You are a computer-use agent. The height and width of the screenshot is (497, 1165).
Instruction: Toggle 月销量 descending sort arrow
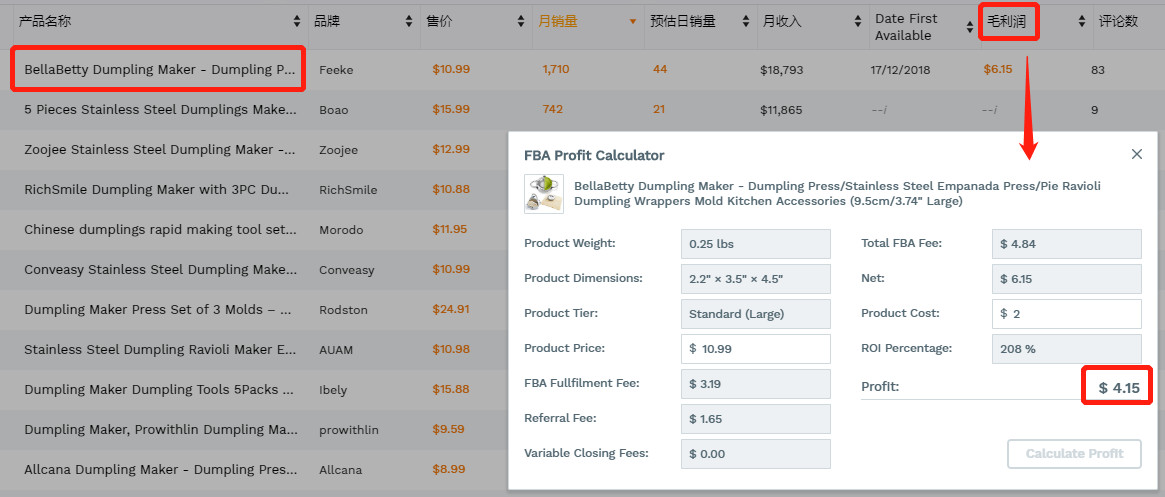[x=632, y=21]
